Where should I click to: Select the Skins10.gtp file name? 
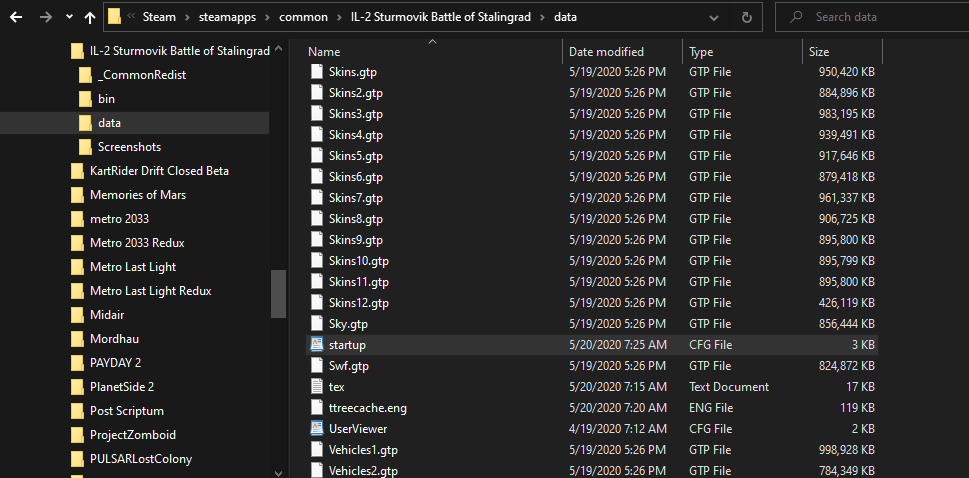pyautogui.click(x=359, y=261)
